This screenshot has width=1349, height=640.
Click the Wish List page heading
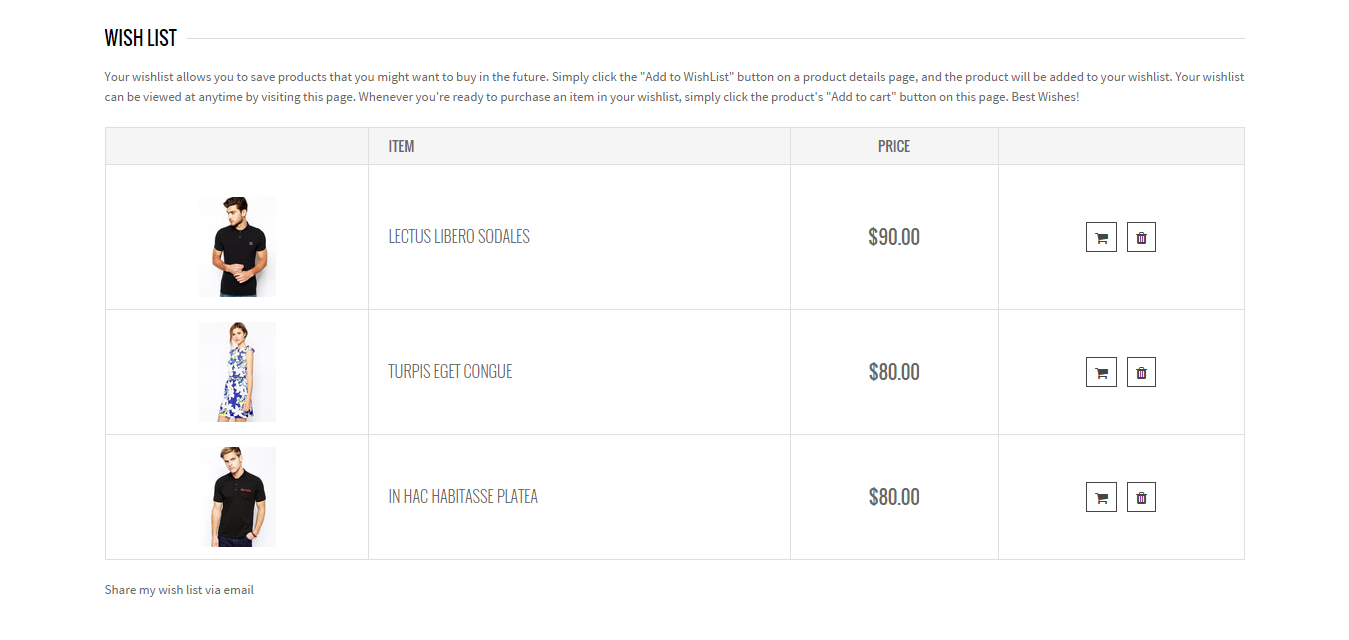point(141,38)
